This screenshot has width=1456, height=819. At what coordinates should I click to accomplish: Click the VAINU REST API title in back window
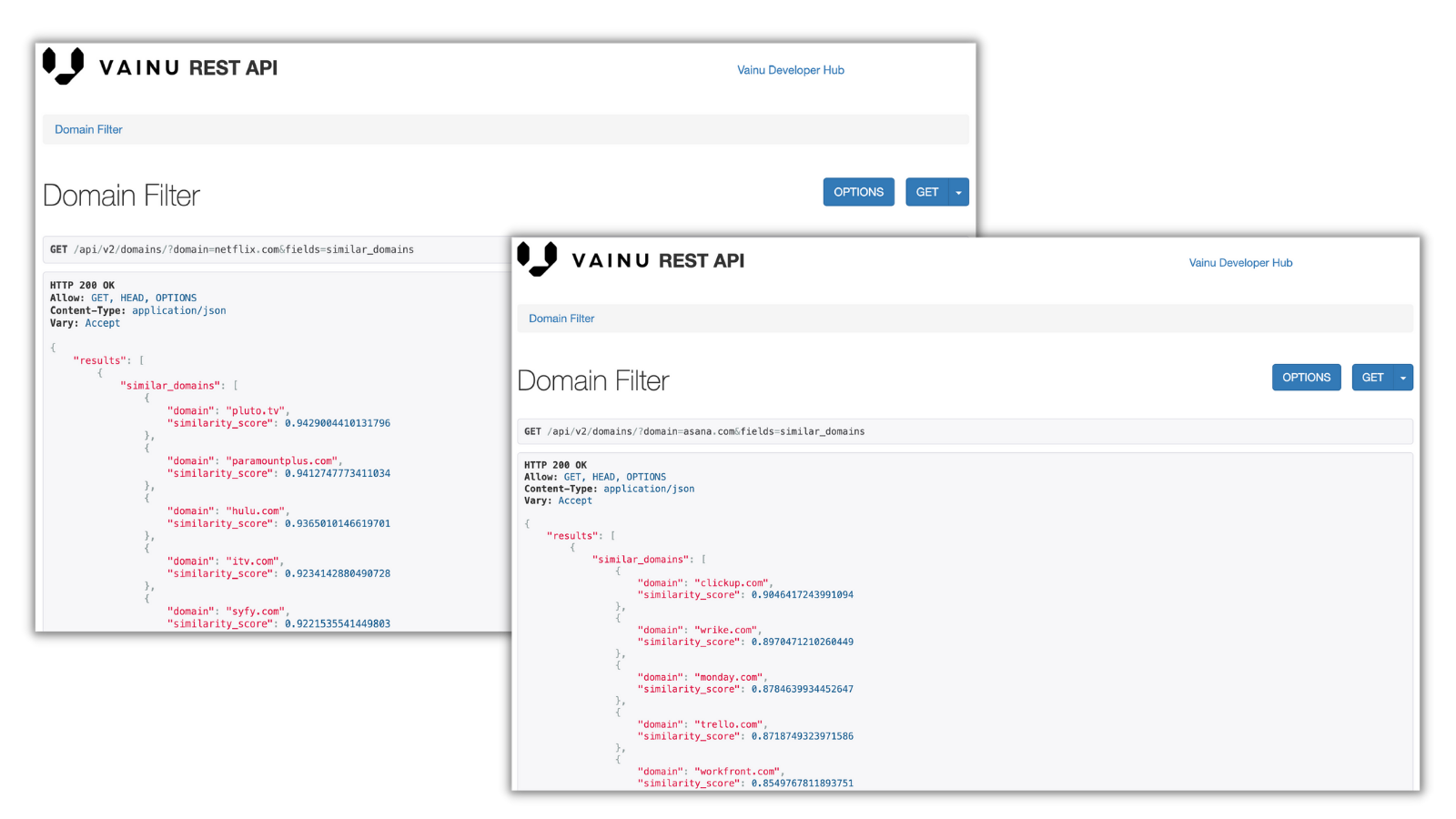(x=188, y=68)
